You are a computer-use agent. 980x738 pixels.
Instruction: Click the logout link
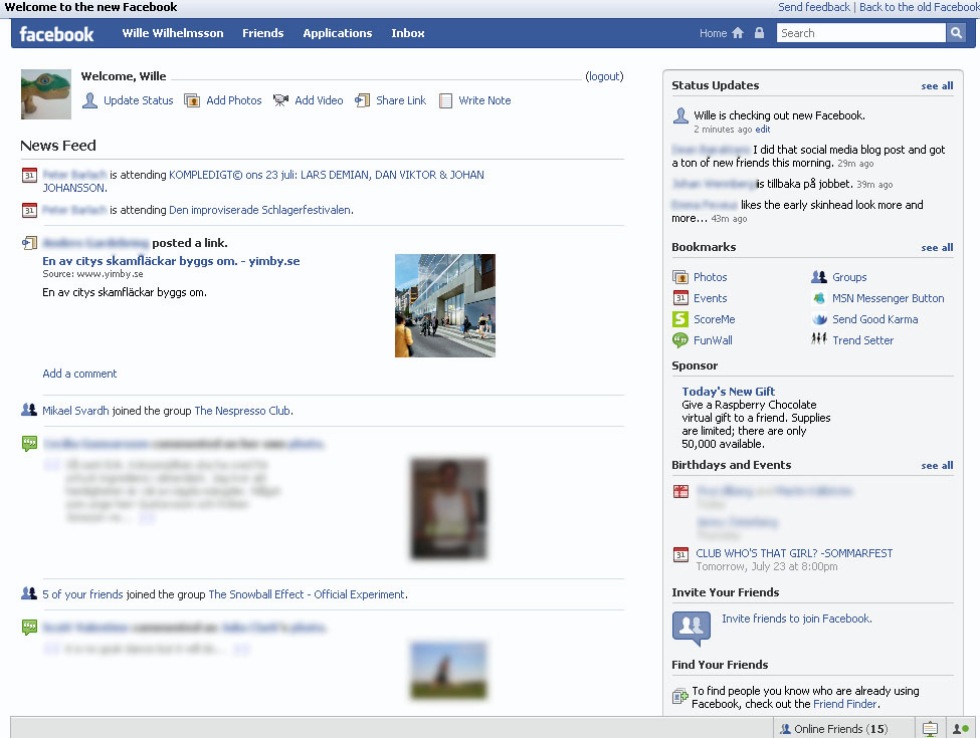coord(604,76)
